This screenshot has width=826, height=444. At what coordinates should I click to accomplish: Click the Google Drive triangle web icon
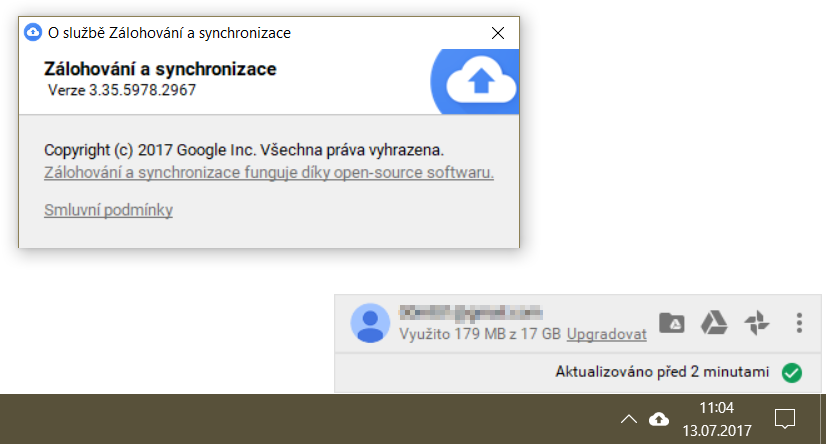coord(713,322)
